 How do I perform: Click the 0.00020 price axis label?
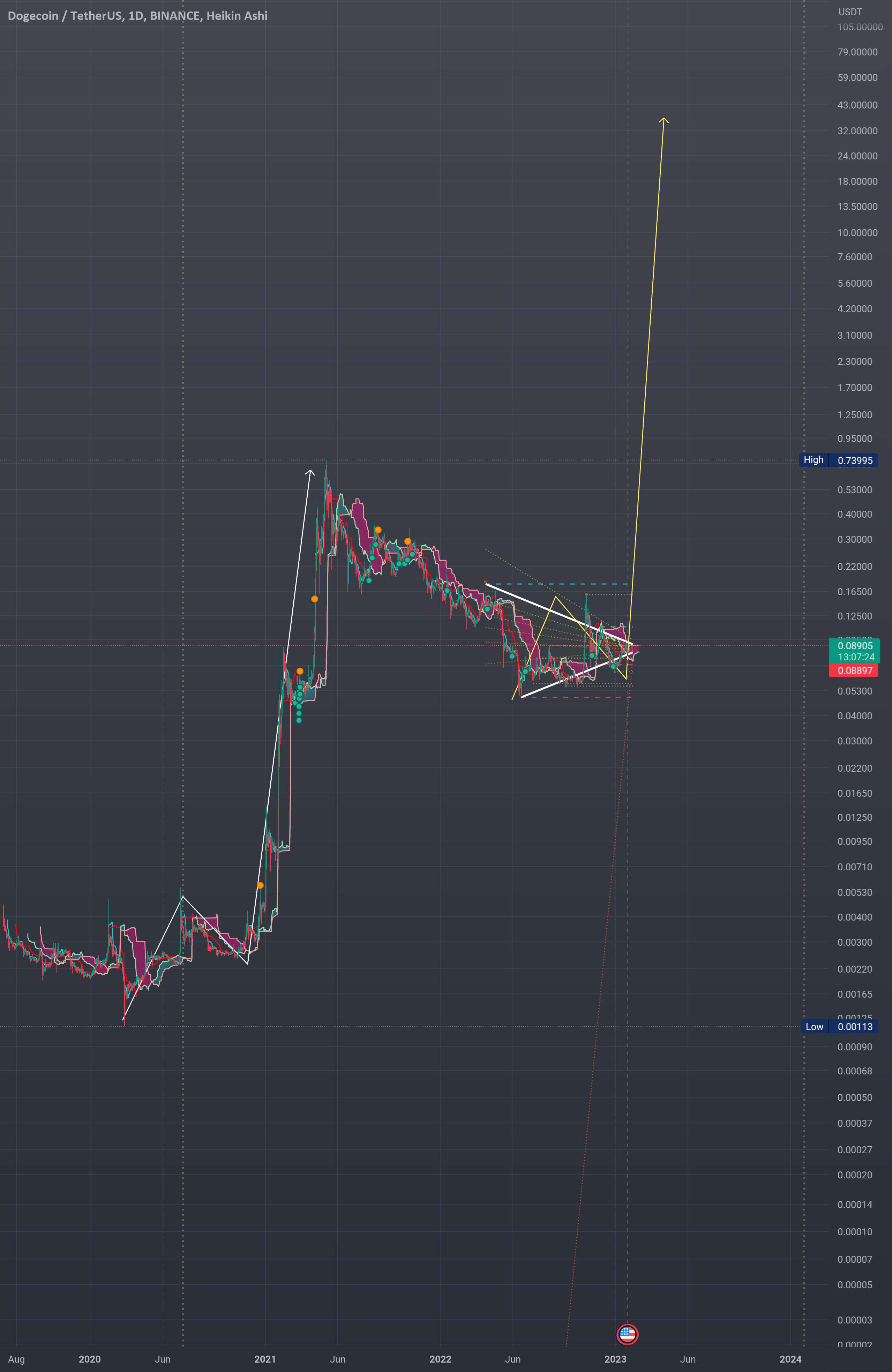pyautogui.click(x=855, y=1175)
